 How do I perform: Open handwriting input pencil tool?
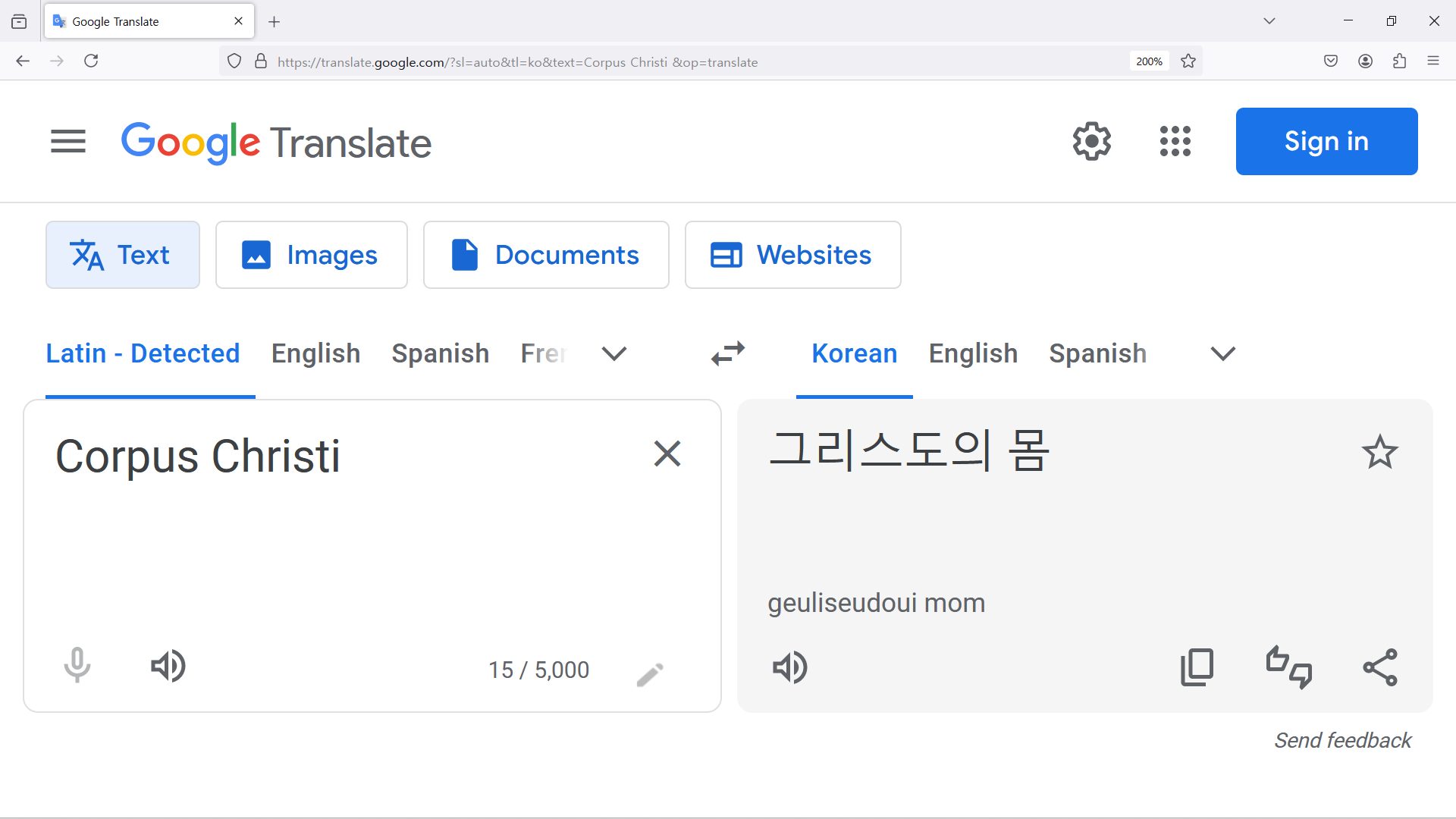[x=650, y=673]
